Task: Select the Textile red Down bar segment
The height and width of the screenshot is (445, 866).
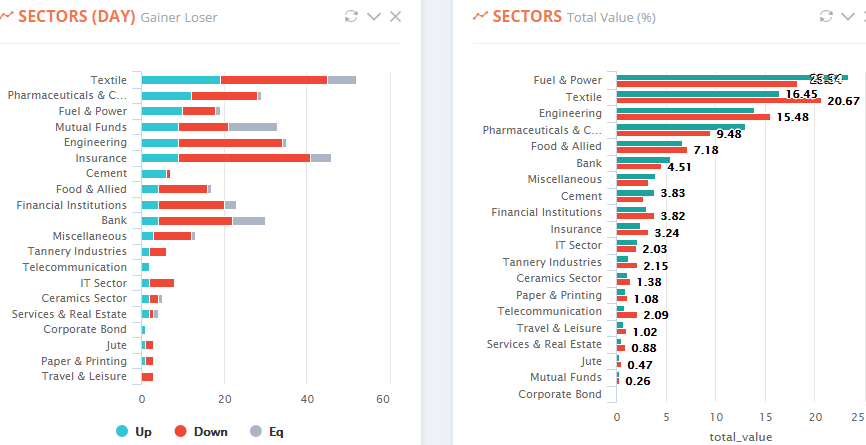Action: point(274,80)
